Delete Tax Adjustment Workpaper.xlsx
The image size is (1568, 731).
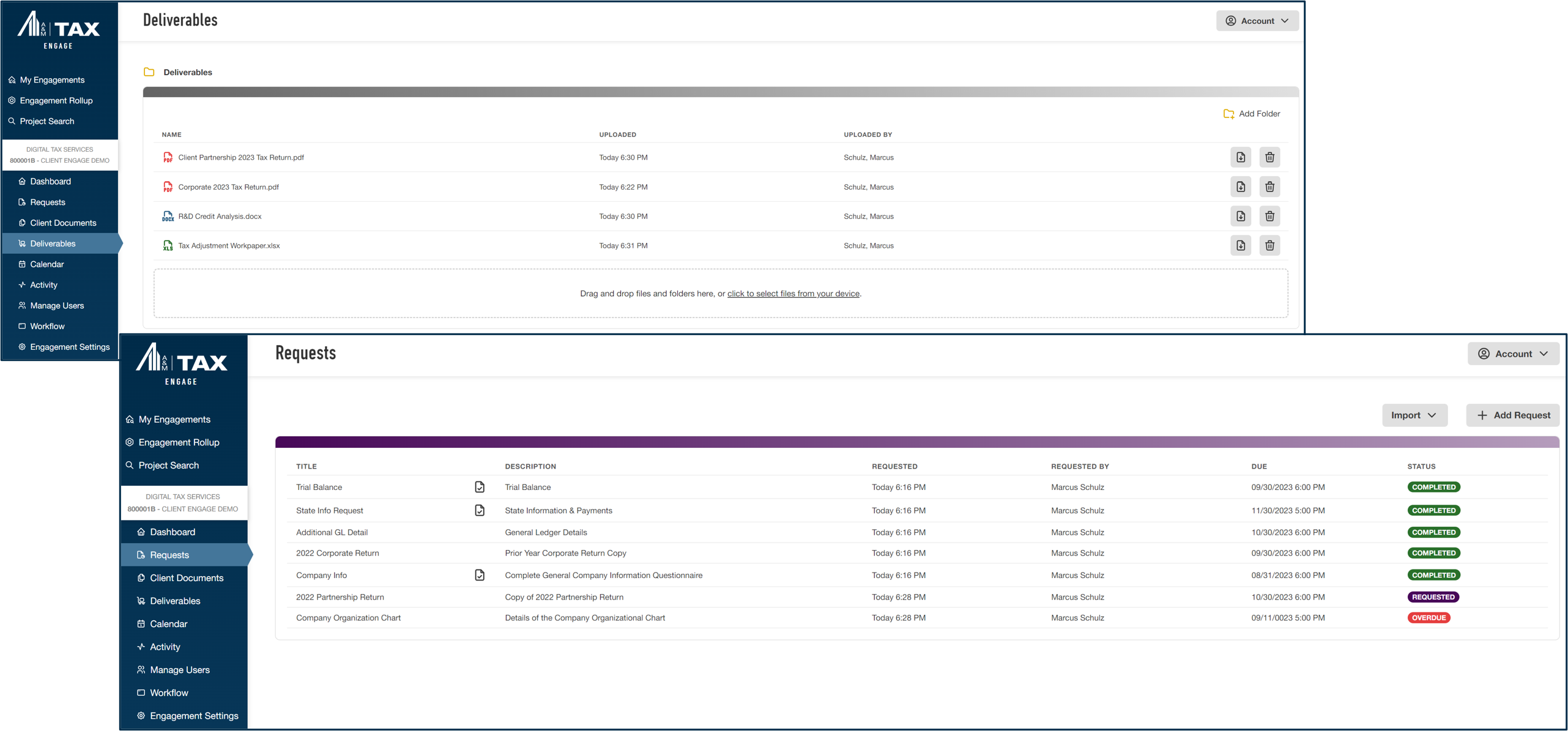point(1269,245)
